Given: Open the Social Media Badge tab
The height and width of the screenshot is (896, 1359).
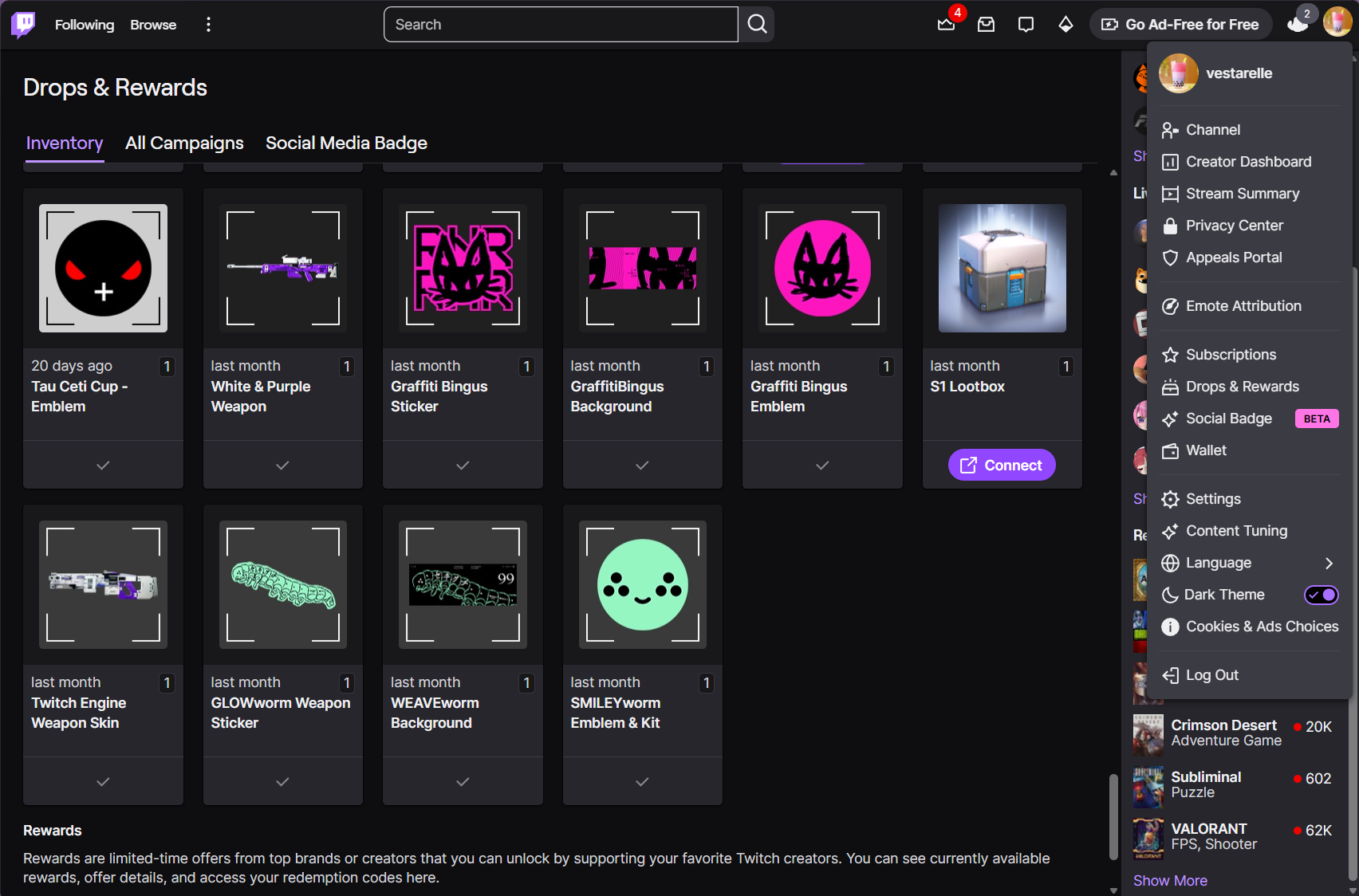Looking at the screenshot, I should click(346, 143).
